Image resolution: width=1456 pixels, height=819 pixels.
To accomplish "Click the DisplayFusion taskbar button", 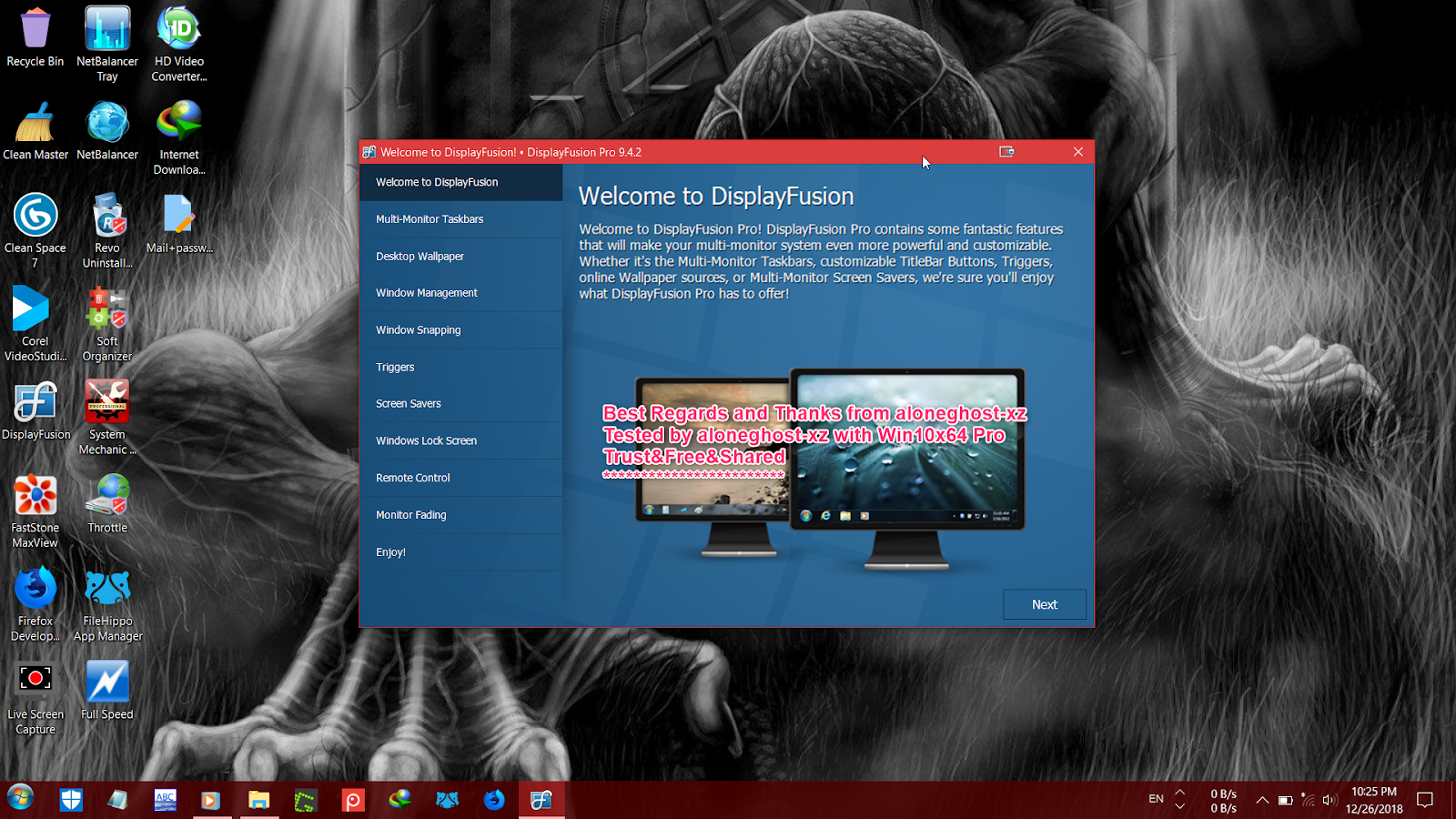I will click(x=541, y=800).
